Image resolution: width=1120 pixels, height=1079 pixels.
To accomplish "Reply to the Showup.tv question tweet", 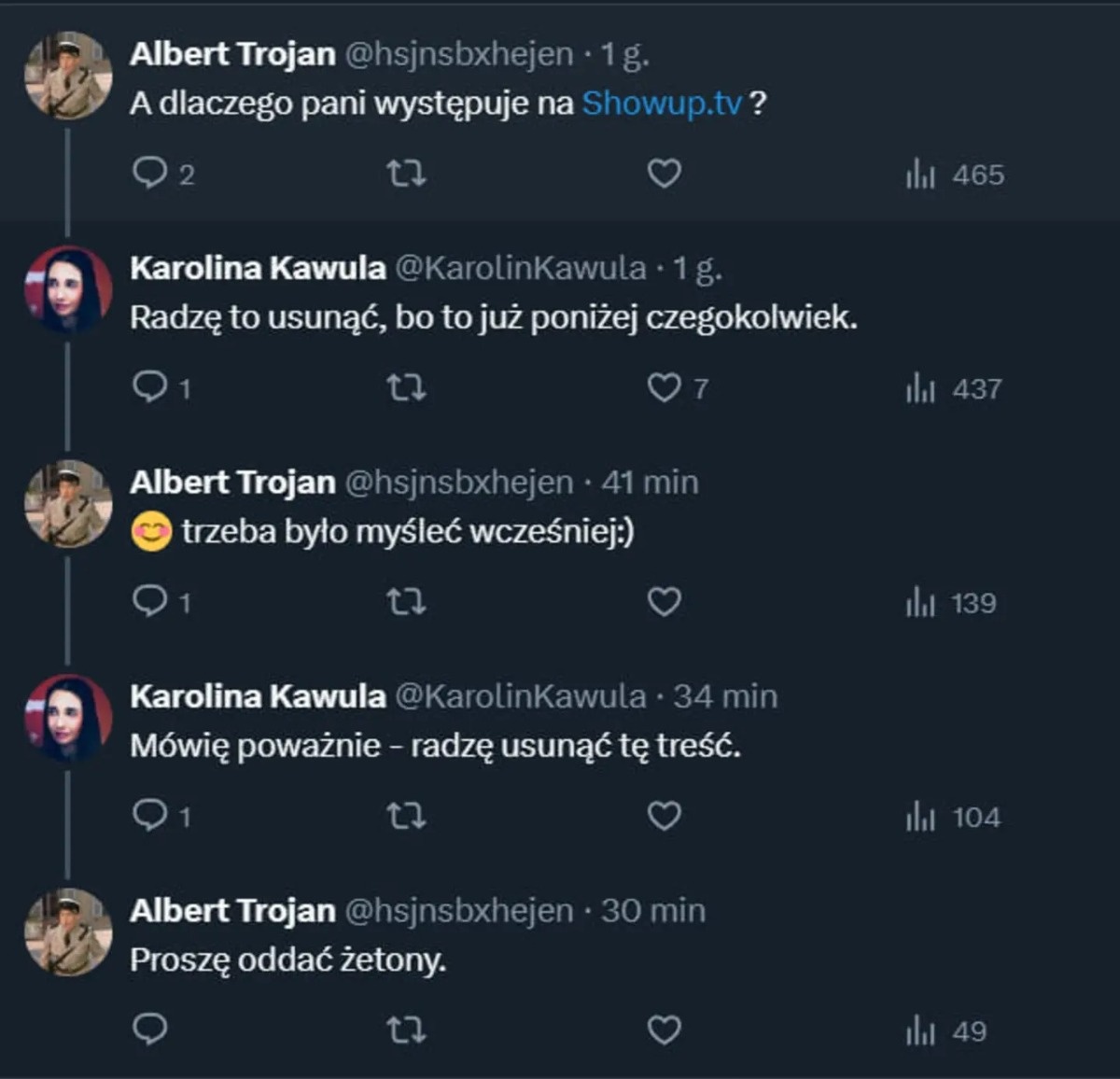I will point(149,174).
